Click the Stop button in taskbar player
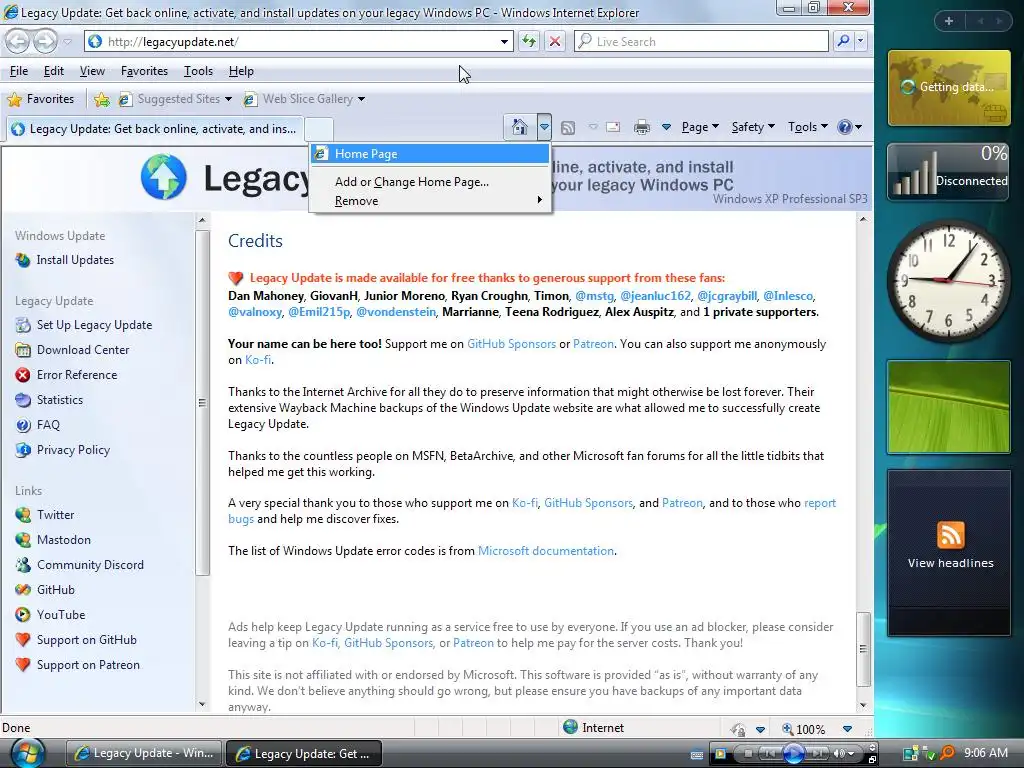 748,754
